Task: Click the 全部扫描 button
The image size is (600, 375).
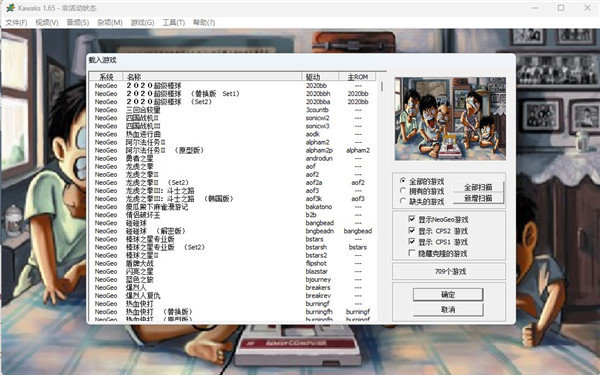Action: click(x=478, y=187)
